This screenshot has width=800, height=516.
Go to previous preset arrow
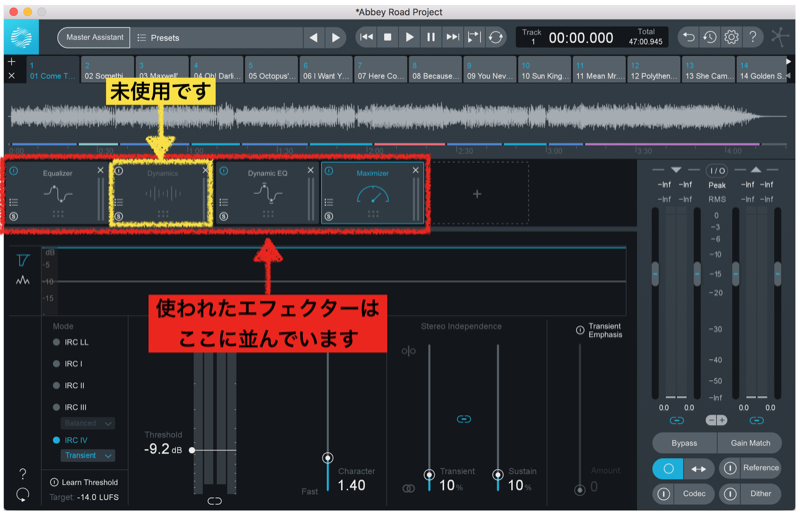[314, 37]
